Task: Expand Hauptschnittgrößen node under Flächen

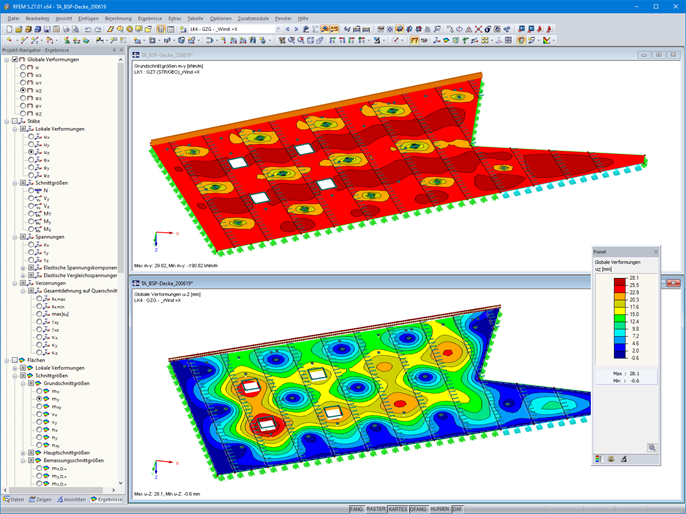Action: (23, 453)
